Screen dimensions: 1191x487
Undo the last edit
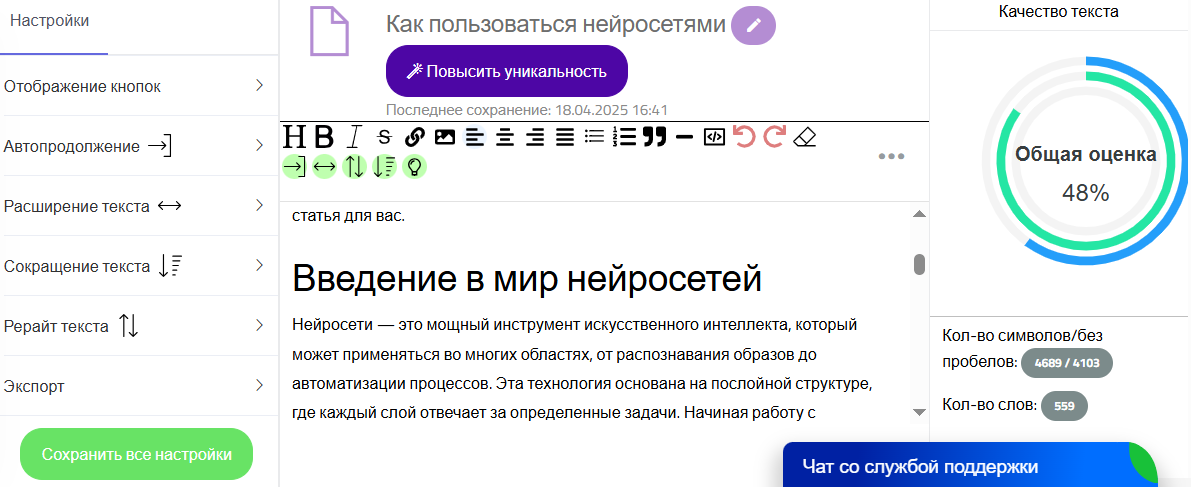744,137
